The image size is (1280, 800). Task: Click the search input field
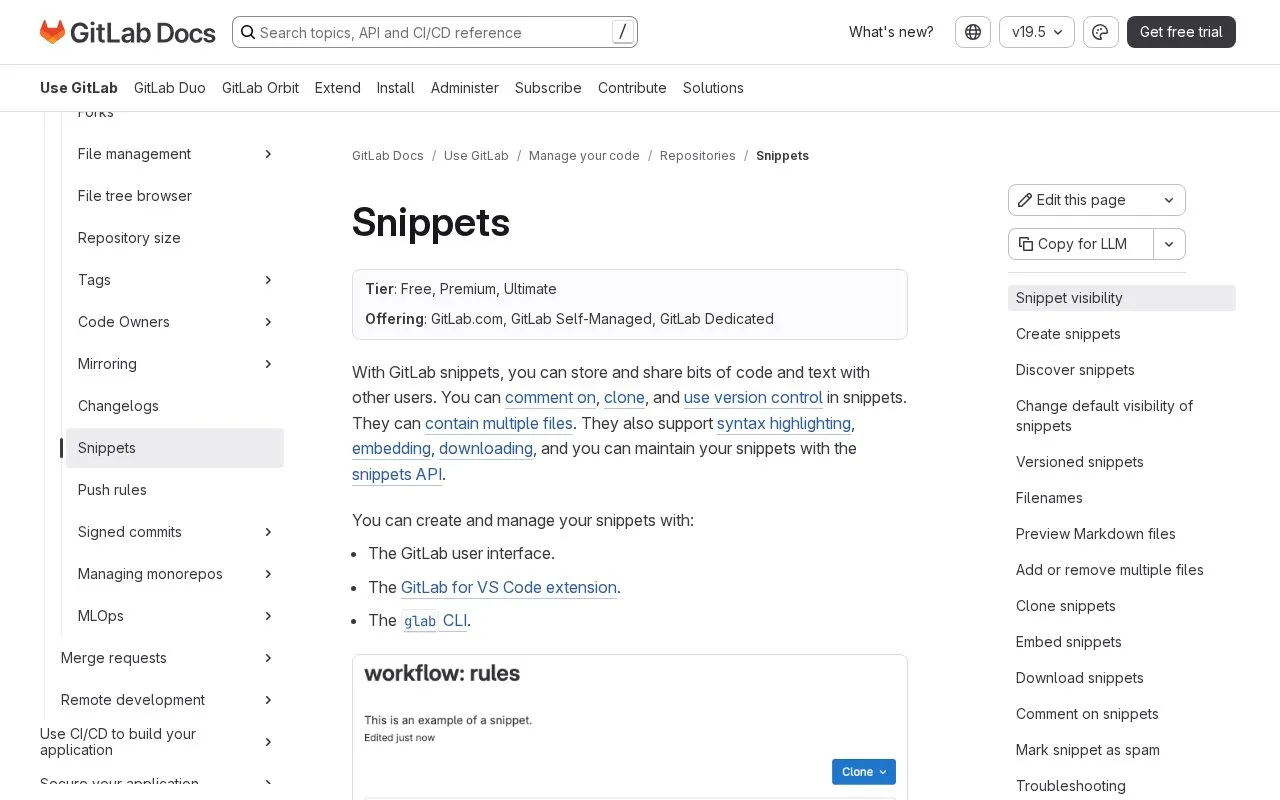click(x=435, y=32)
